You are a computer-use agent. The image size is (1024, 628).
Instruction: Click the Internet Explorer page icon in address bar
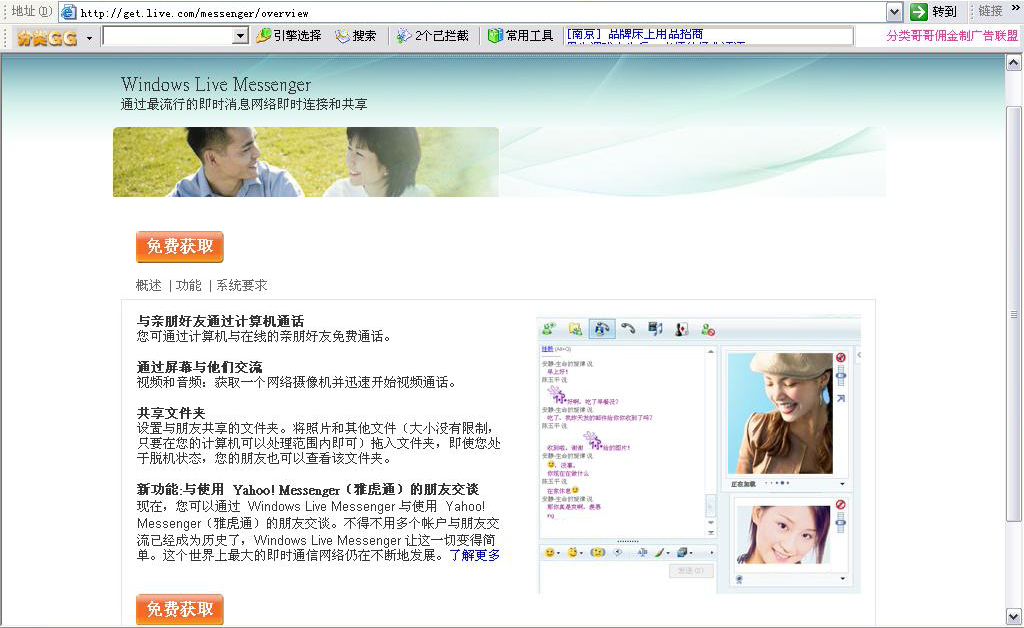click(x=69, y=12)
